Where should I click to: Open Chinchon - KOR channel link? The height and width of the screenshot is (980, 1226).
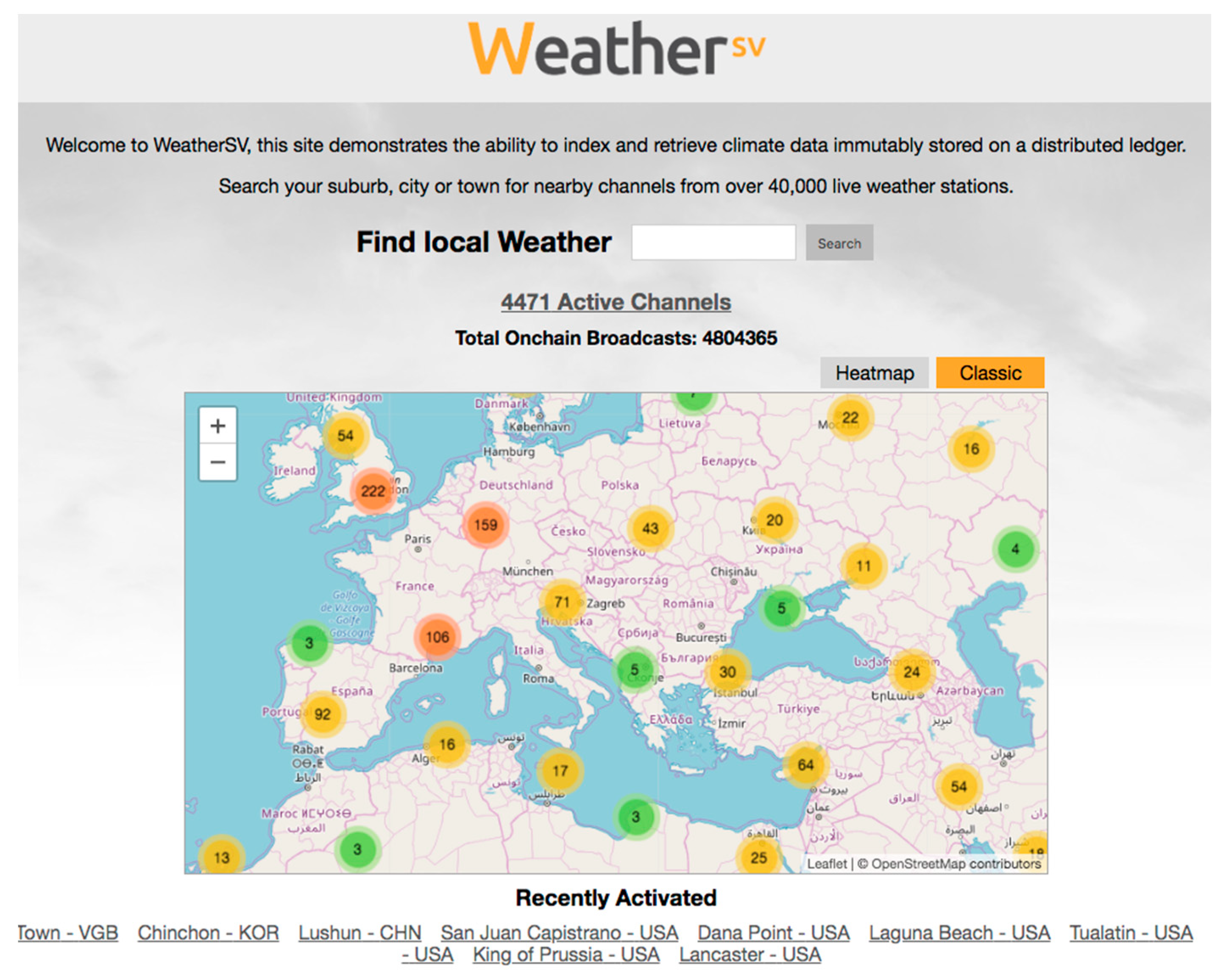(208, 933)
